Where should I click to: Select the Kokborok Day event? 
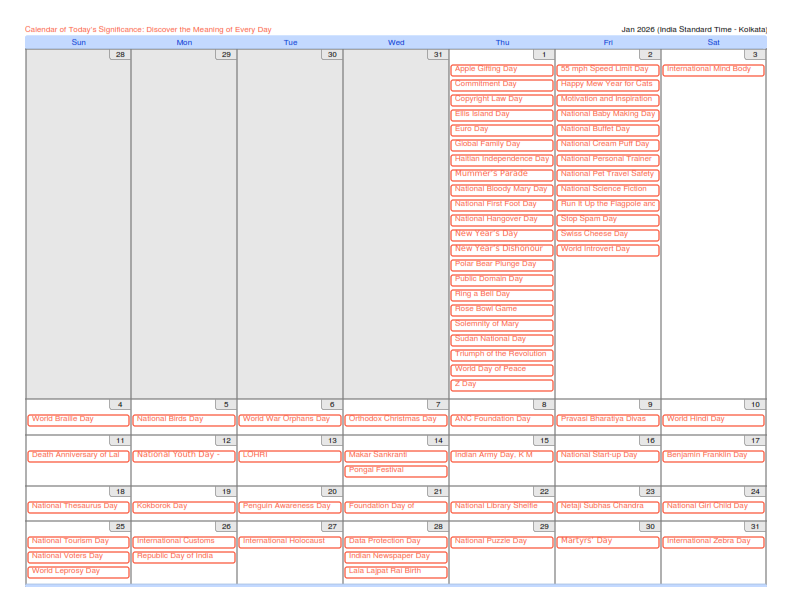coord(184,506)
